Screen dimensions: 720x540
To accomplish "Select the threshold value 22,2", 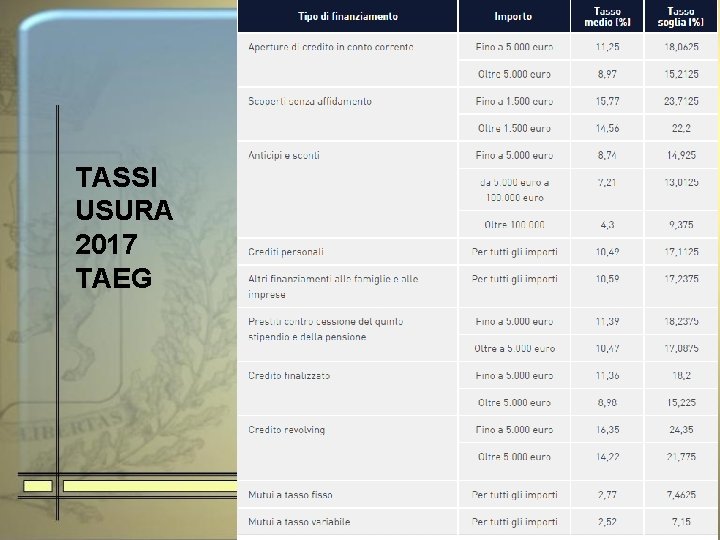I will (x=681, y=128).
